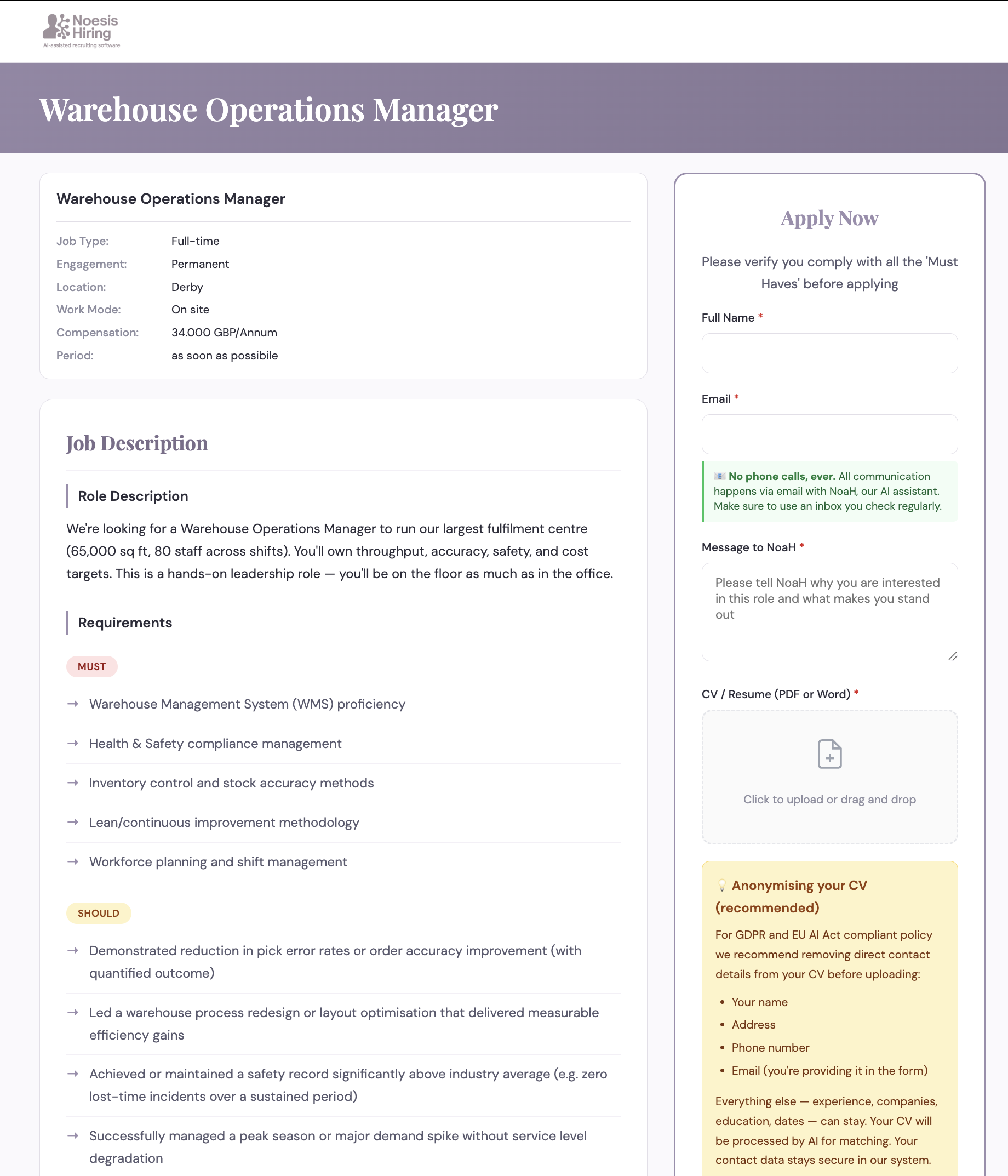Click the 'Compensation:' field label
This screenshot has height=1176, width=1008.
coord(98,333)
